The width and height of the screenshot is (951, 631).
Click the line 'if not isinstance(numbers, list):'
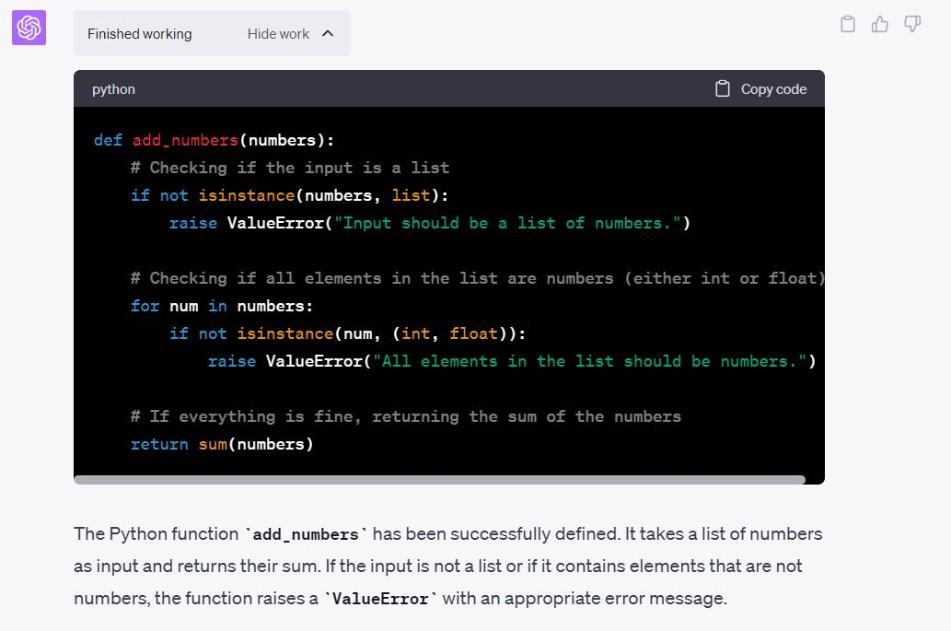[289, 195]
